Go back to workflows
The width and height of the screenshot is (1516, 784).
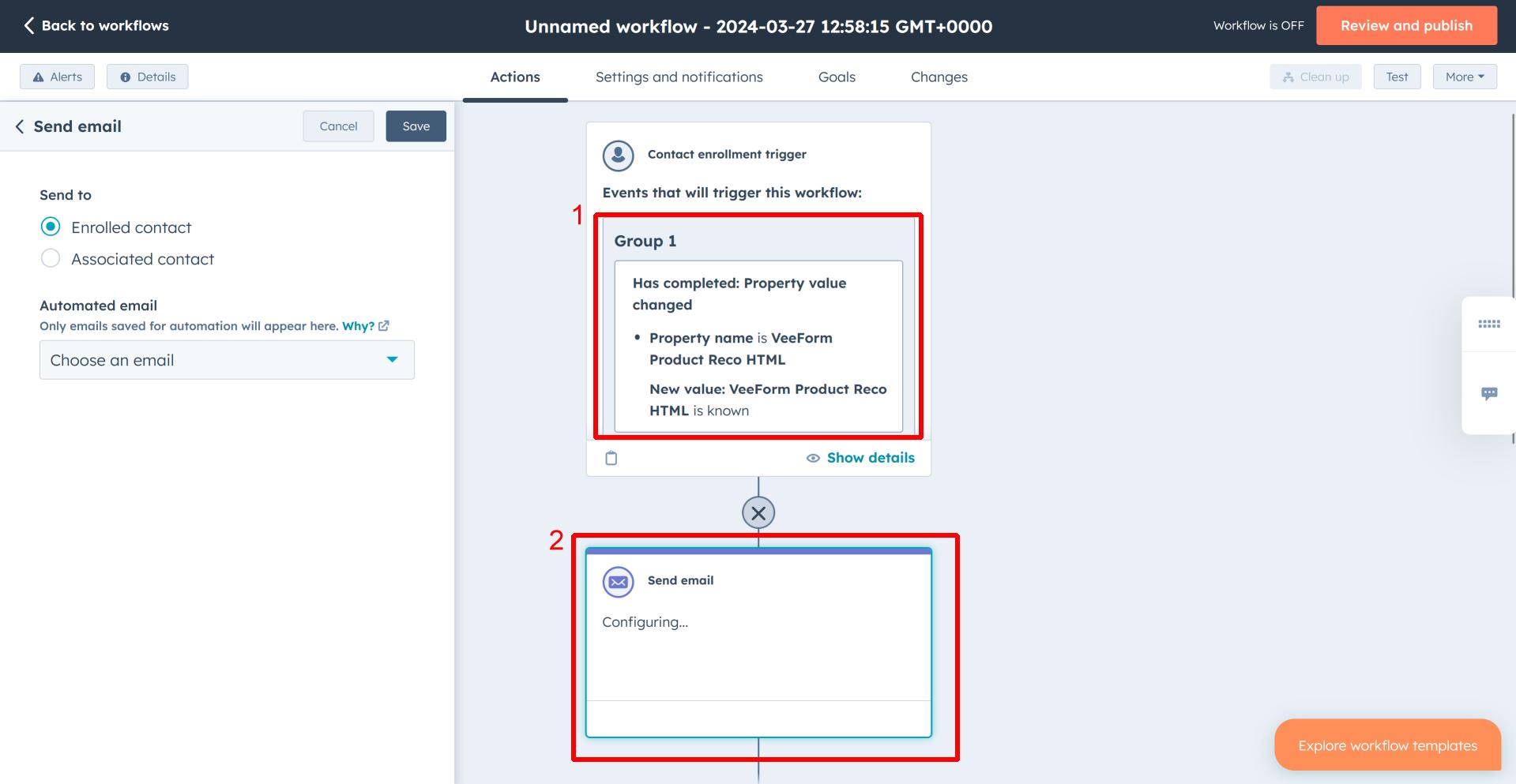(96, 25)
